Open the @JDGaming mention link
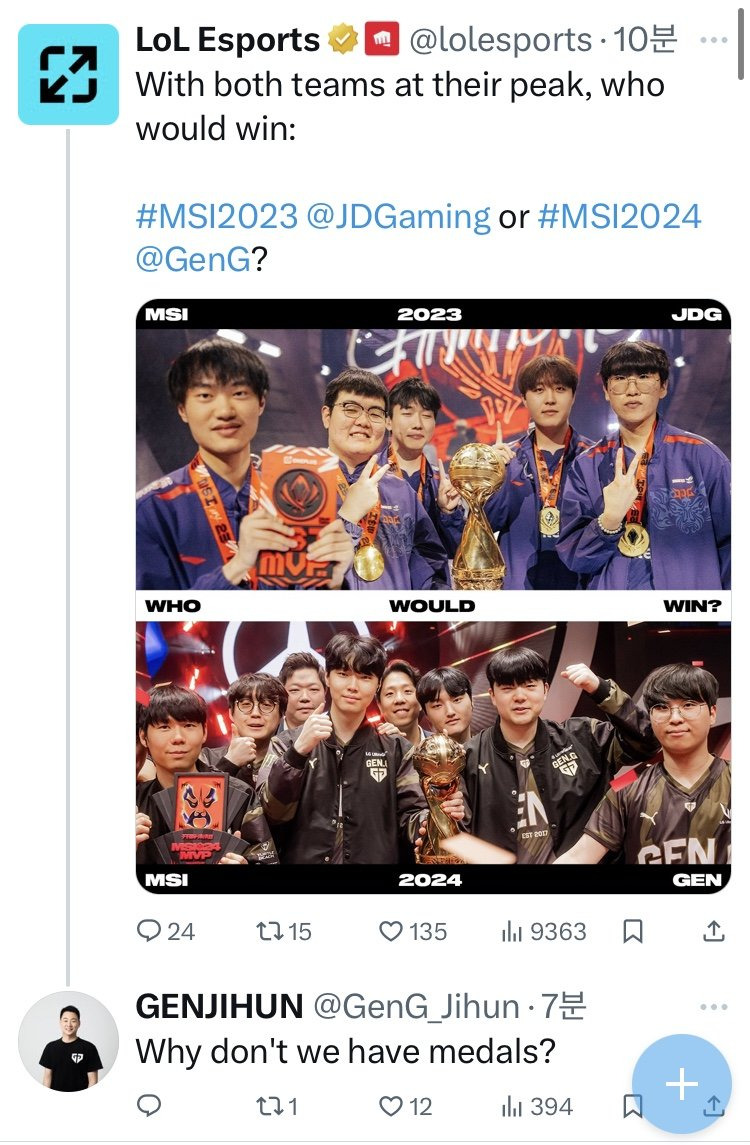Image resolution: width=750 pixels, height=1145 pixels. [398, 218]
